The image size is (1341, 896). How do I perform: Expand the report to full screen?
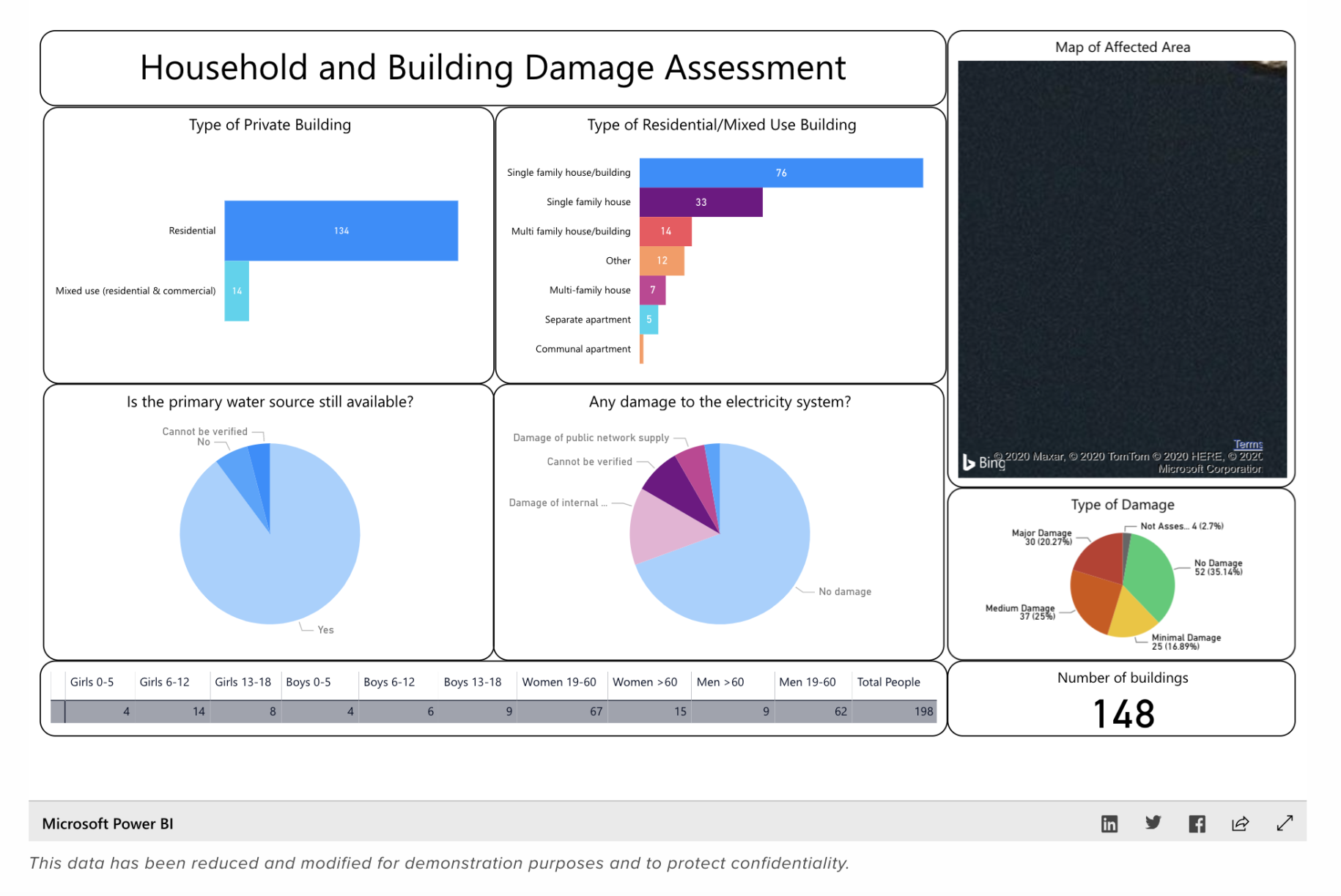1285,823
